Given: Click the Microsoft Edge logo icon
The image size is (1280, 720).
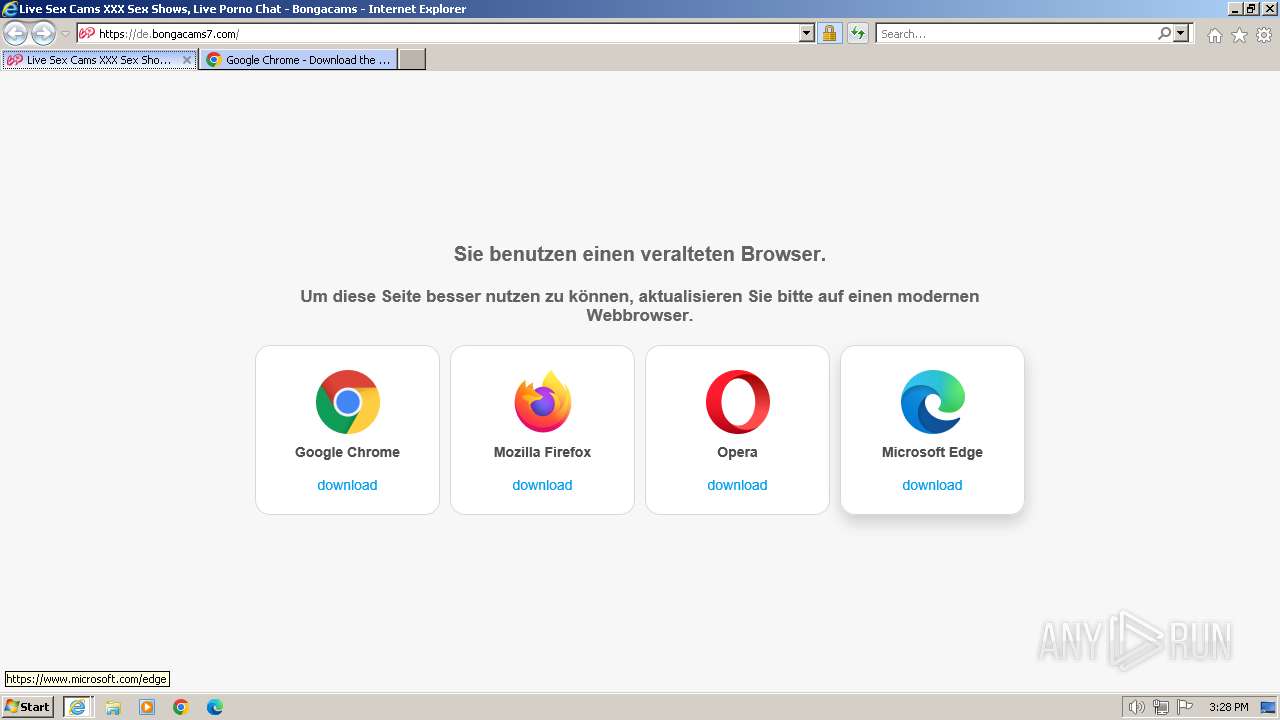Looking at the screenshot, I should pos(932,402).
